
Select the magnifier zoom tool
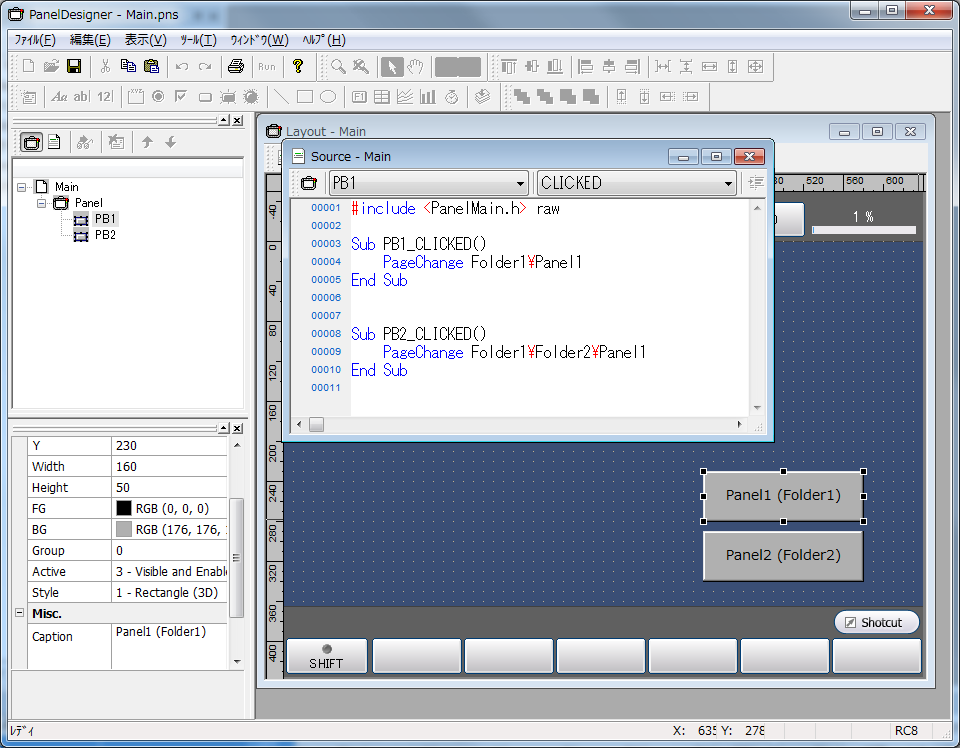point(339,67)
